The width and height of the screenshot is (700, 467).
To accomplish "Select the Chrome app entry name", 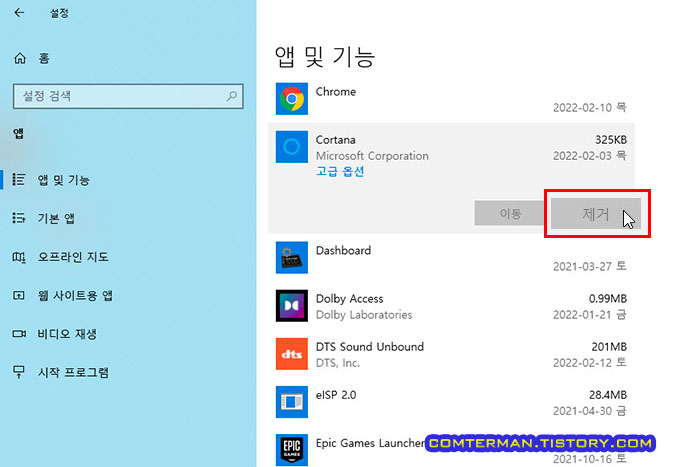I will pyautogui.click(x=336, y=92).
